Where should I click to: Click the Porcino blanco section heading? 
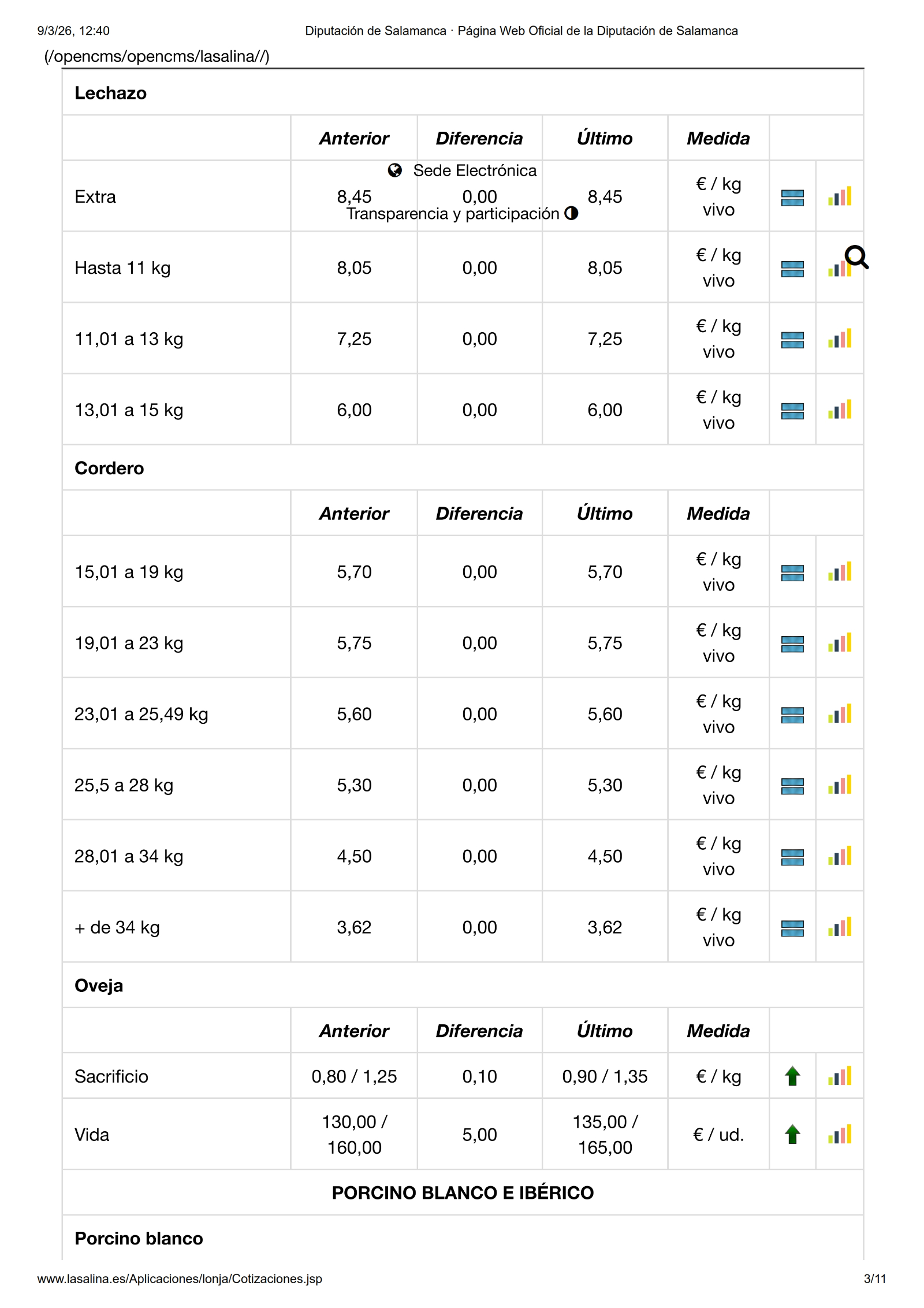(x=139, y=1239)
